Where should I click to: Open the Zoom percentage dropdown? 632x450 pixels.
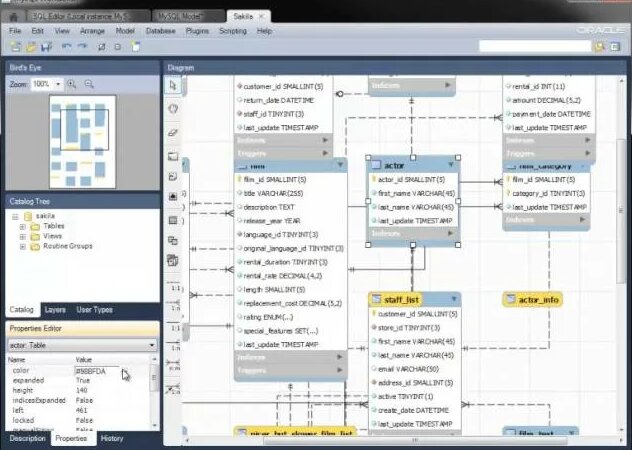click(x=58, y=84)
